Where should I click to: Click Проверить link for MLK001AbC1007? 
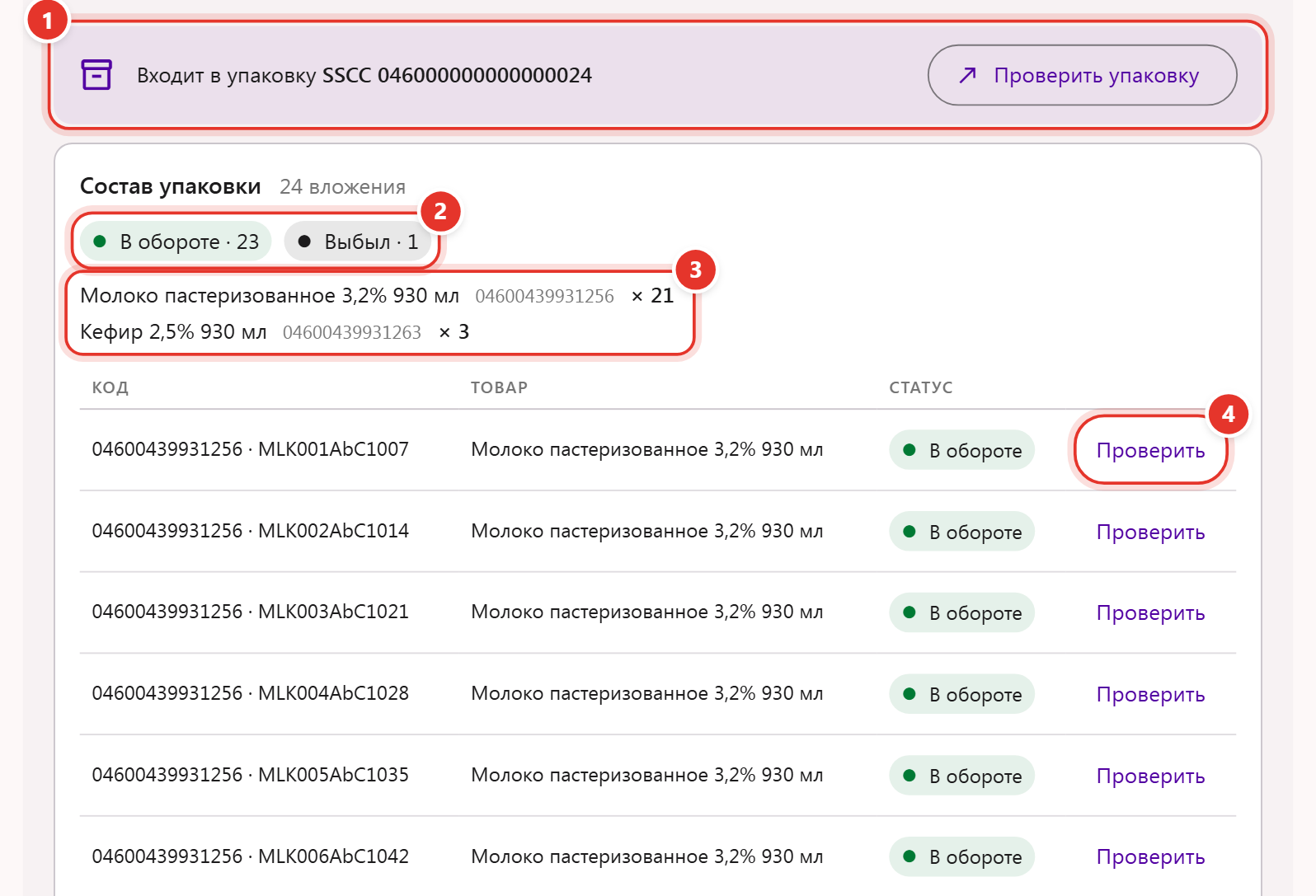1150,450
